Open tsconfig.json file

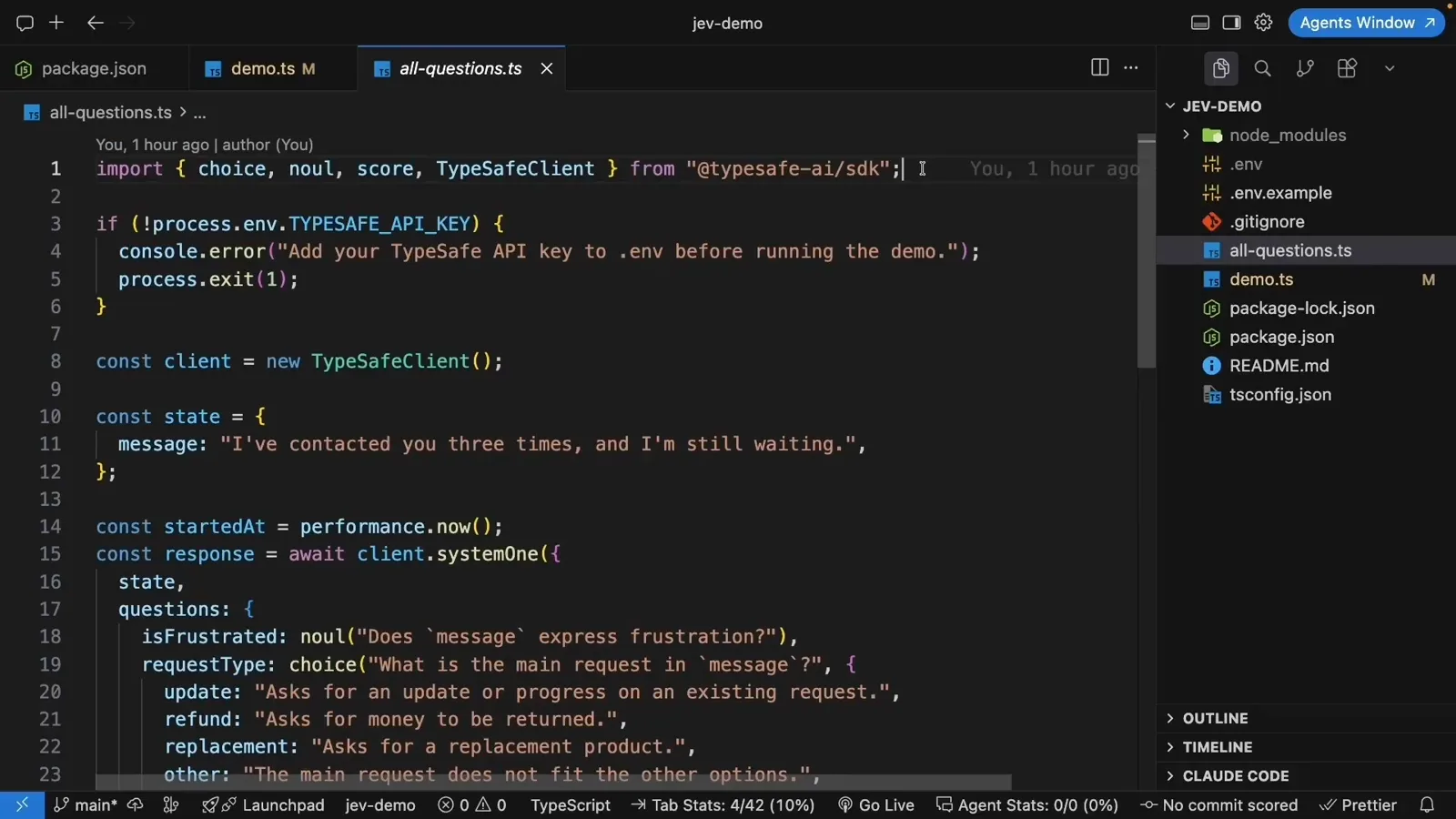[1307, 395]
